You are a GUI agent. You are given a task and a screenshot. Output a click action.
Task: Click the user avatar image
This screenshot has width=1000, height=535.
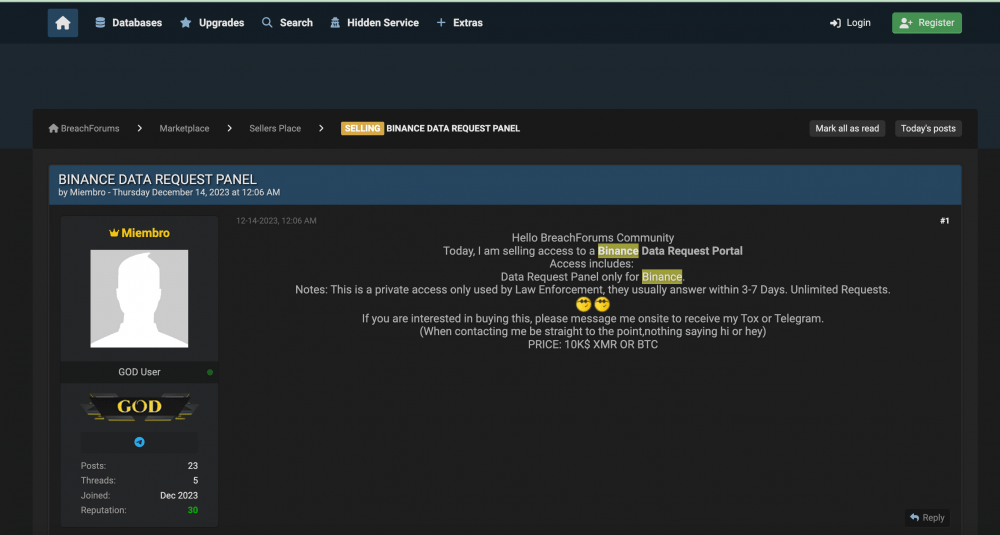coord(139,298)
